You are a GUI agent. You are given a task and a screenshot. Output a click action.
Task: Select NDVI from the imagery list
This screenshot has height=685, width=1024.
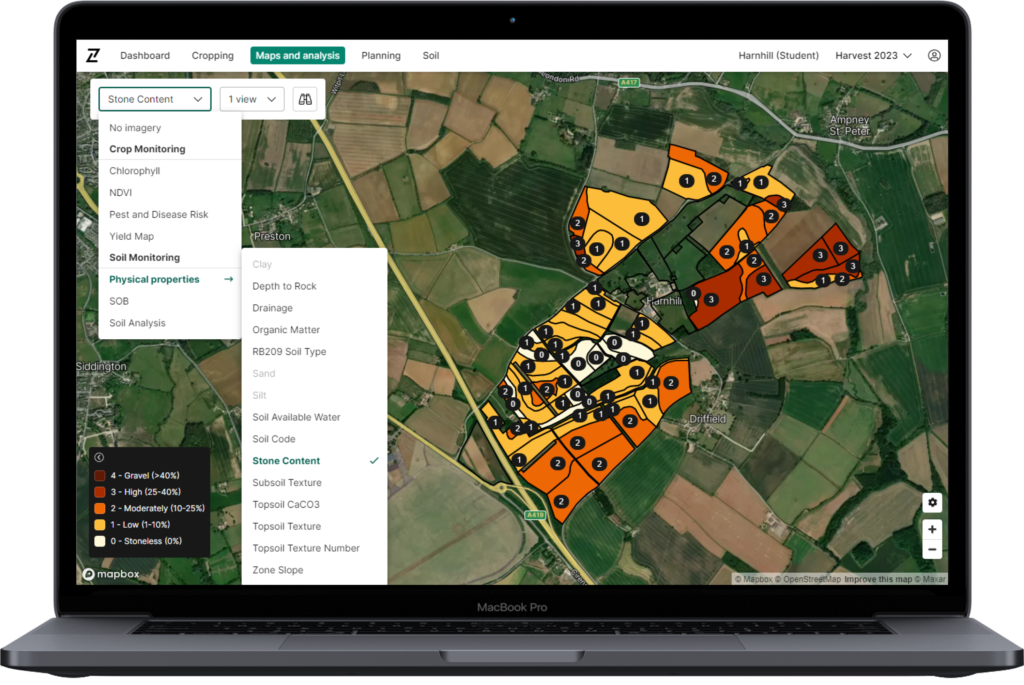coord(120,193)
